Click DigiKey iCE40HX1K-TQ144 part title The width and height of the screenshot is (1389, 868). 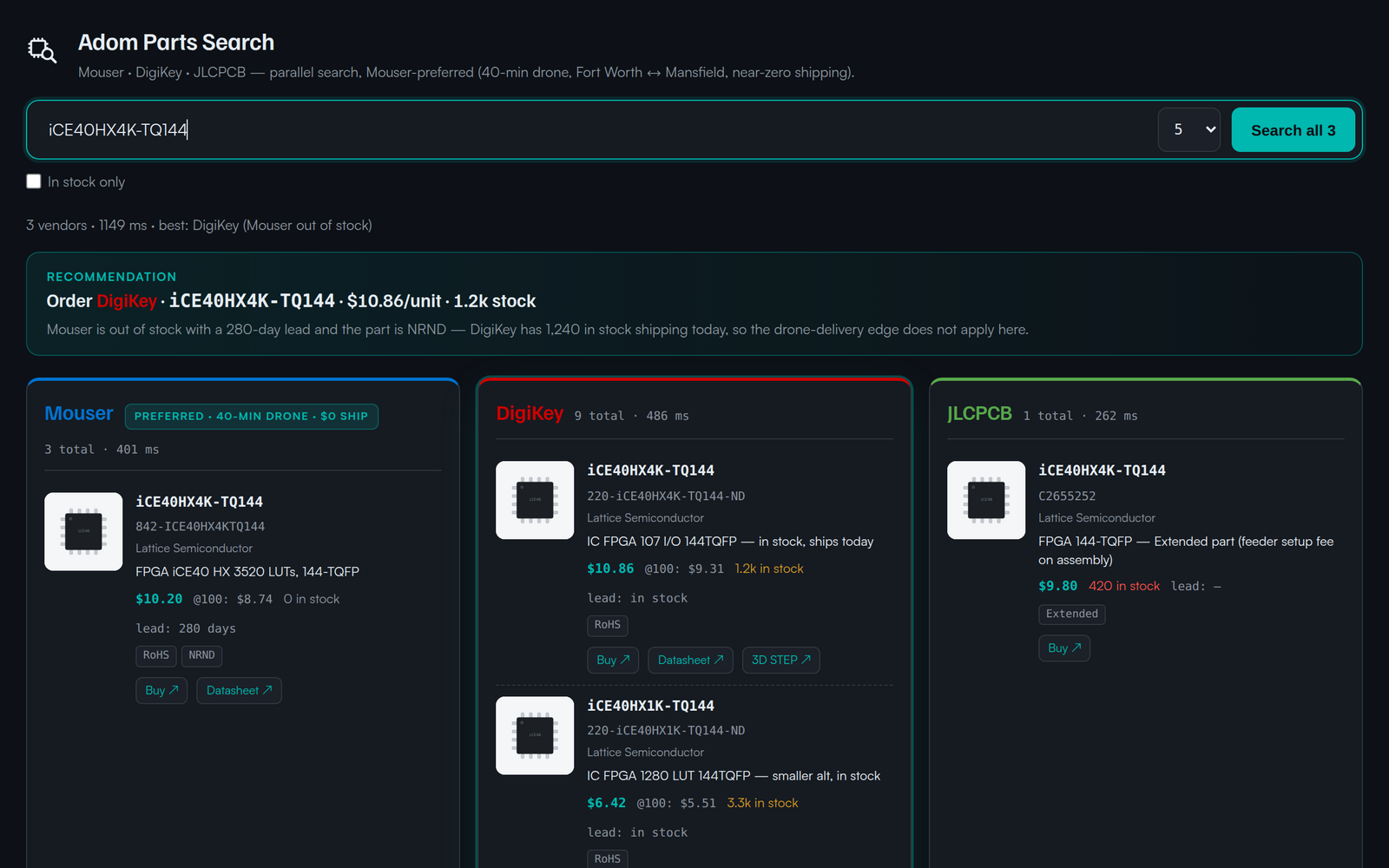[650, 706]
